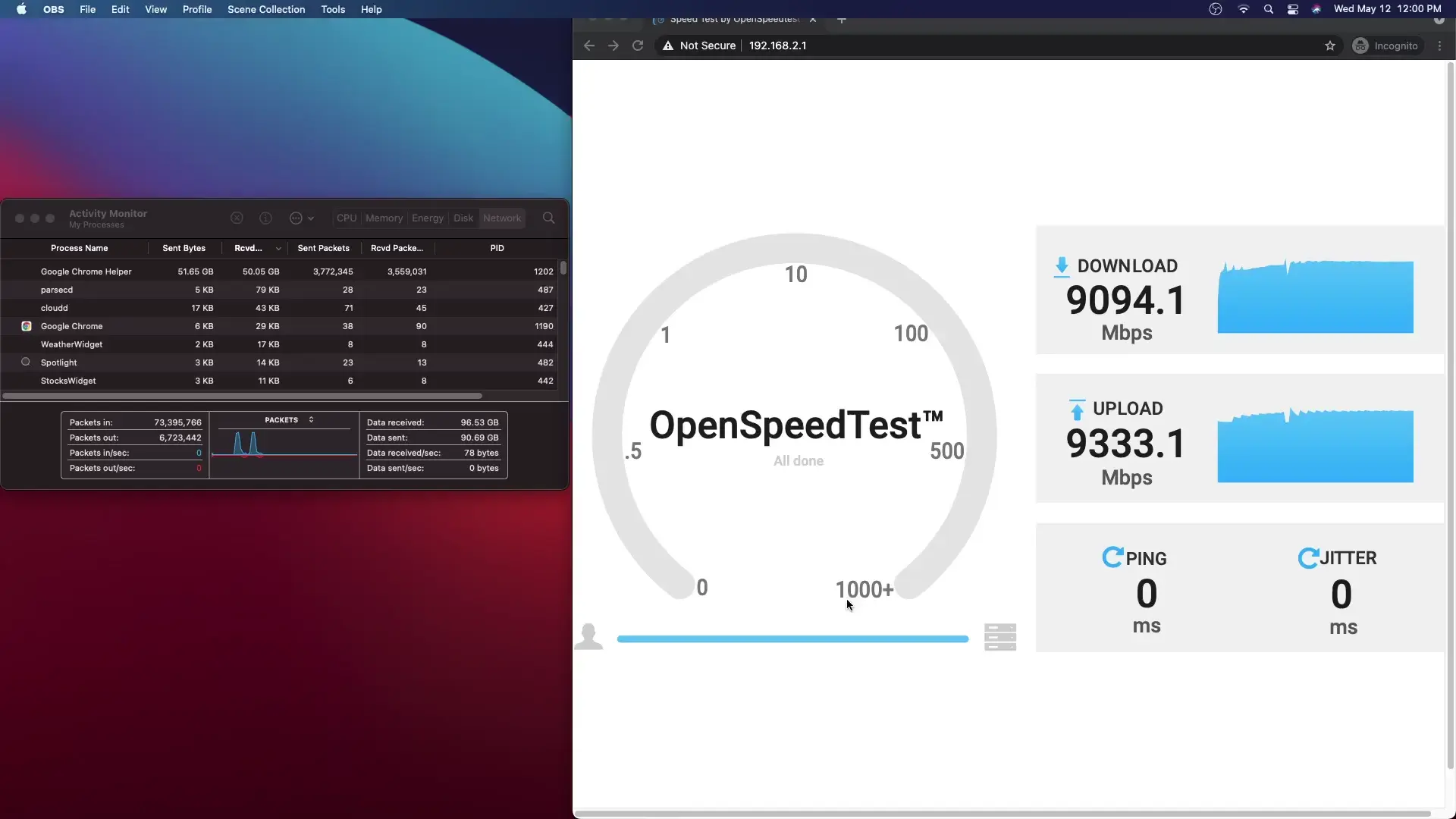The image size is (1456, 819).
Task: Open the Profile menu
Action: click(197, 9)
